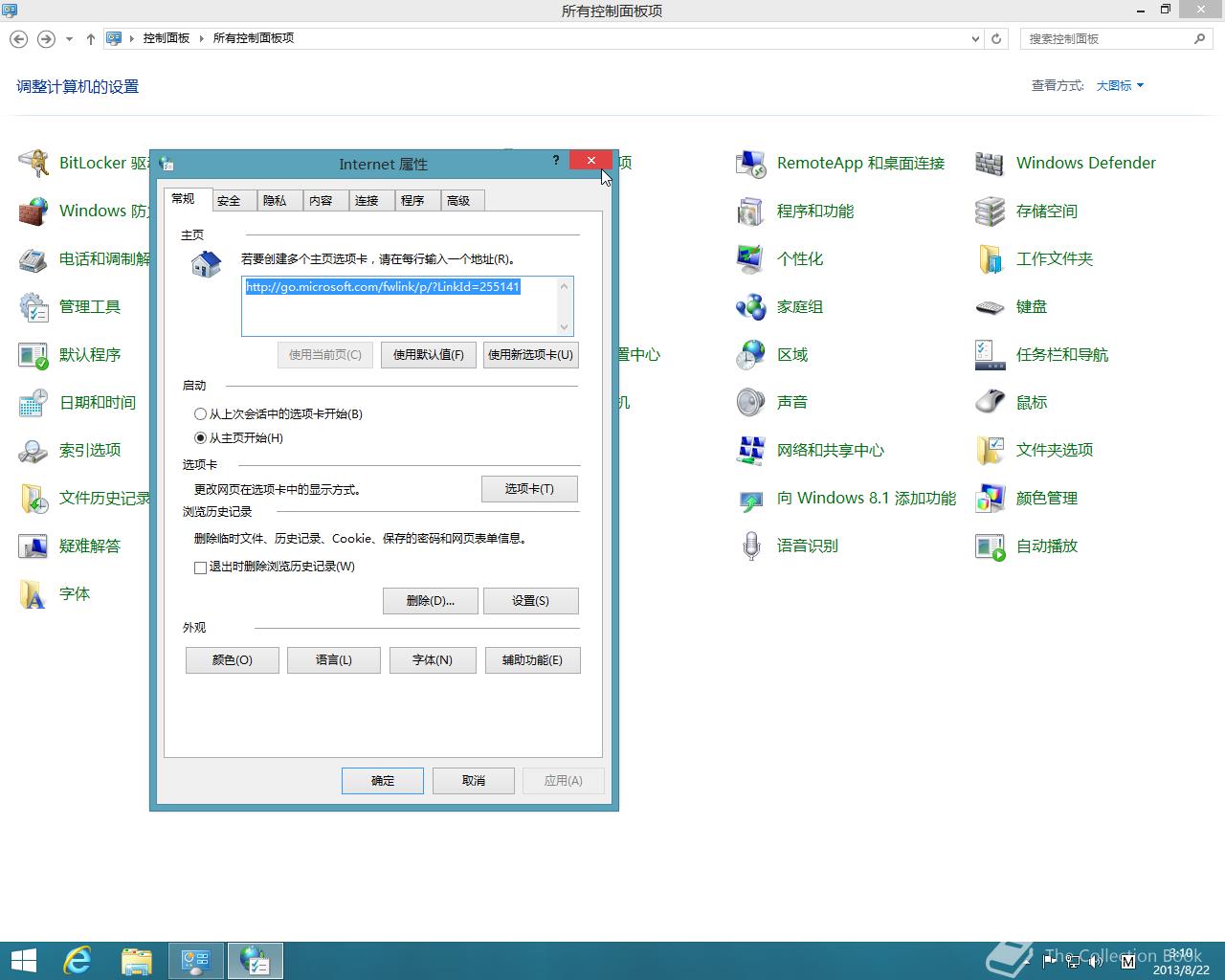Open browsing history 设置(S) button

(531, 601)
